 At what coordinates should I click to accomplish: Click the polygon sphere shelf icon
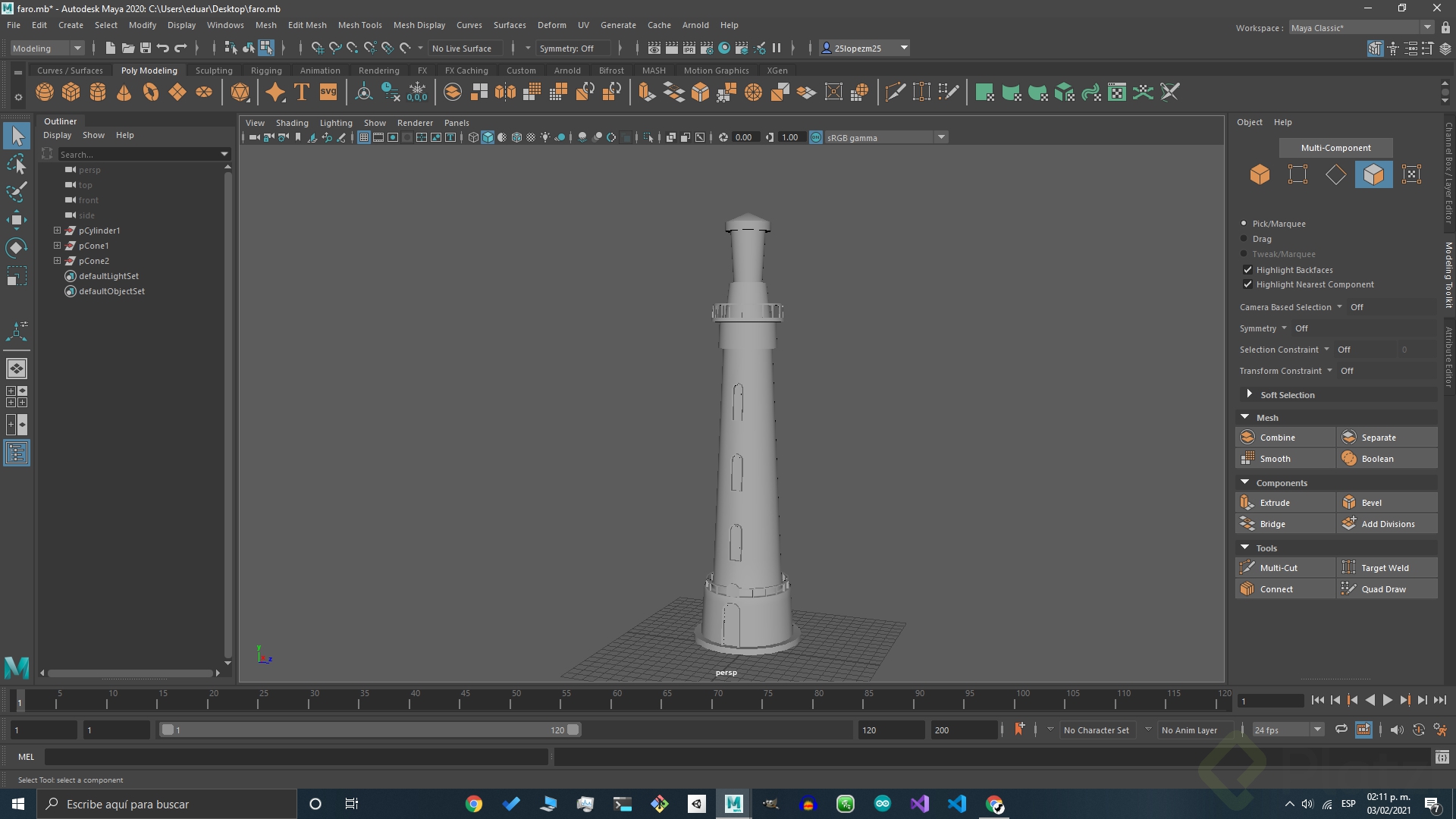(45, 93)
